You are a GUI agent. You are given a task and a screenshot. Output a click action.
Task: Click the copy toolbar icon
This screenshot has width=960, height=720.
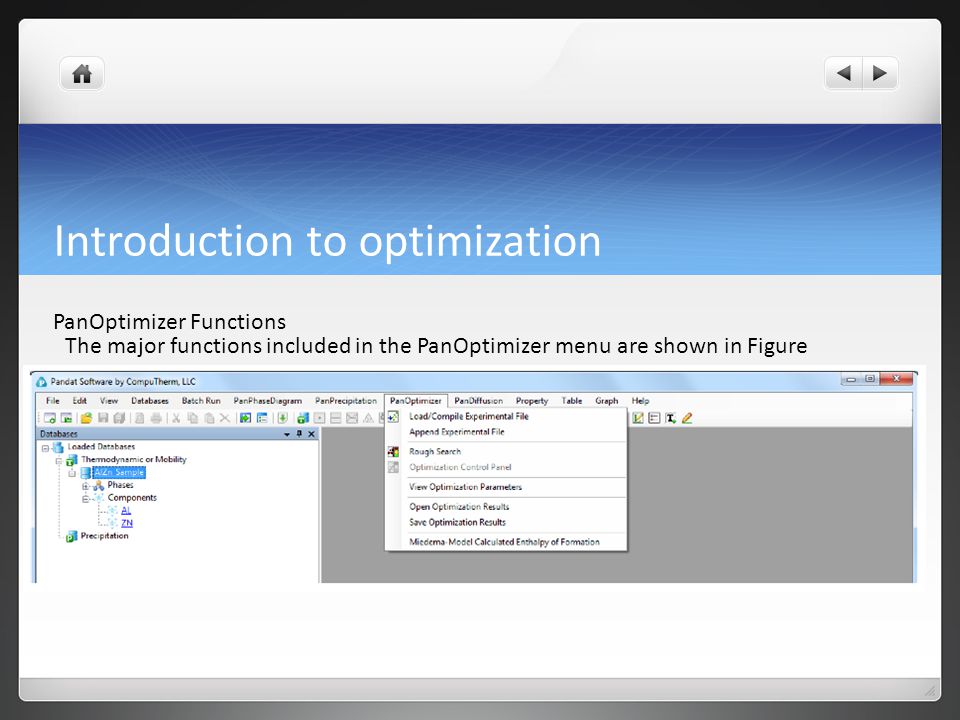pyautogui.click(x=192, y=418)
